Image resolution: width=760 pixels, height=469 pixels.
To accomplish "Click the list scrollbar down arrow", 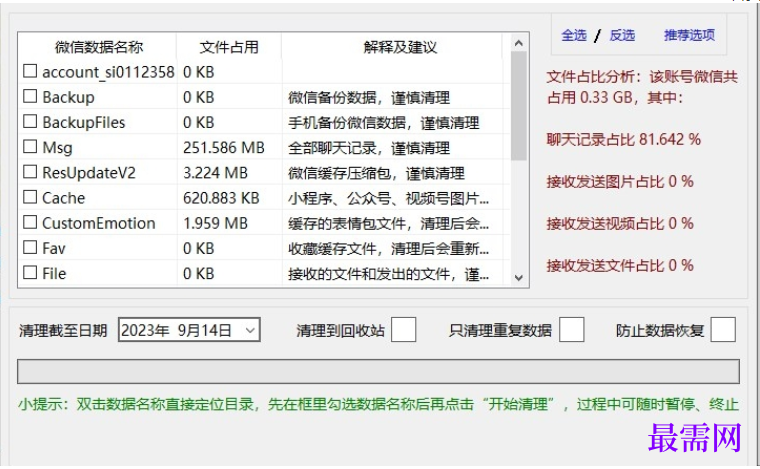I will tap(519, 278).
